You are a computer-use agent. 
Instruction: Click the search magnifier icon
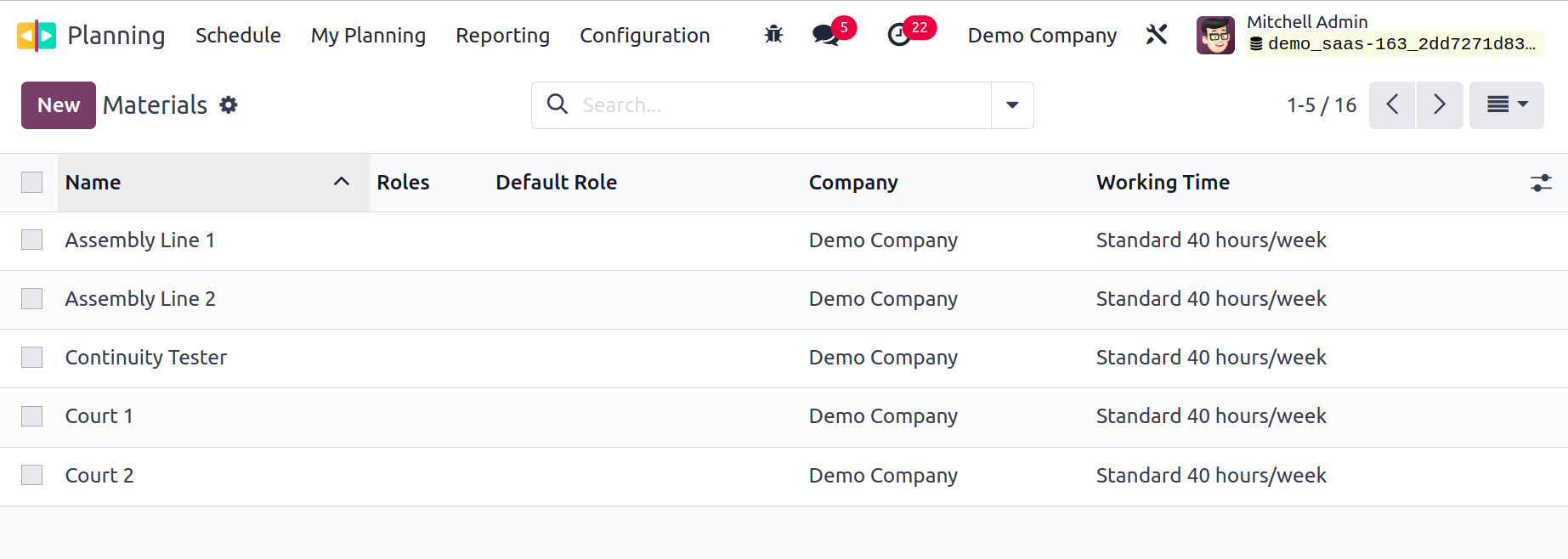click(x=558, y=104)
